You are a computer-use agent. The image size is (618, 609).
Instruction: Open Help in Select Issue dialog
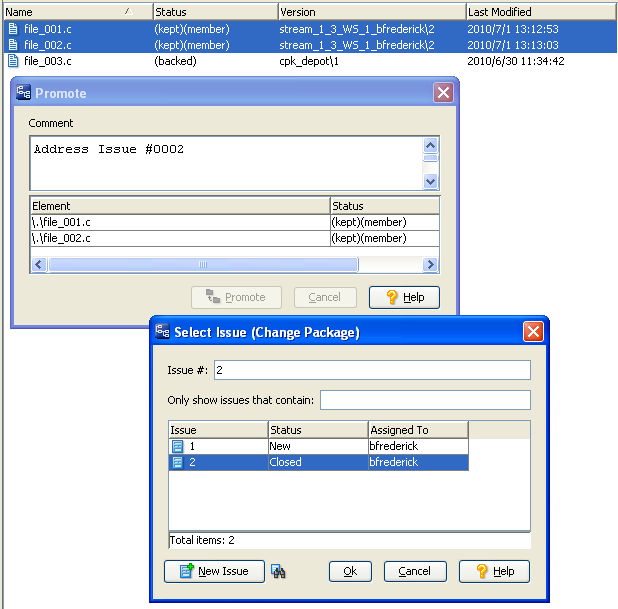(x=494, y=571)
